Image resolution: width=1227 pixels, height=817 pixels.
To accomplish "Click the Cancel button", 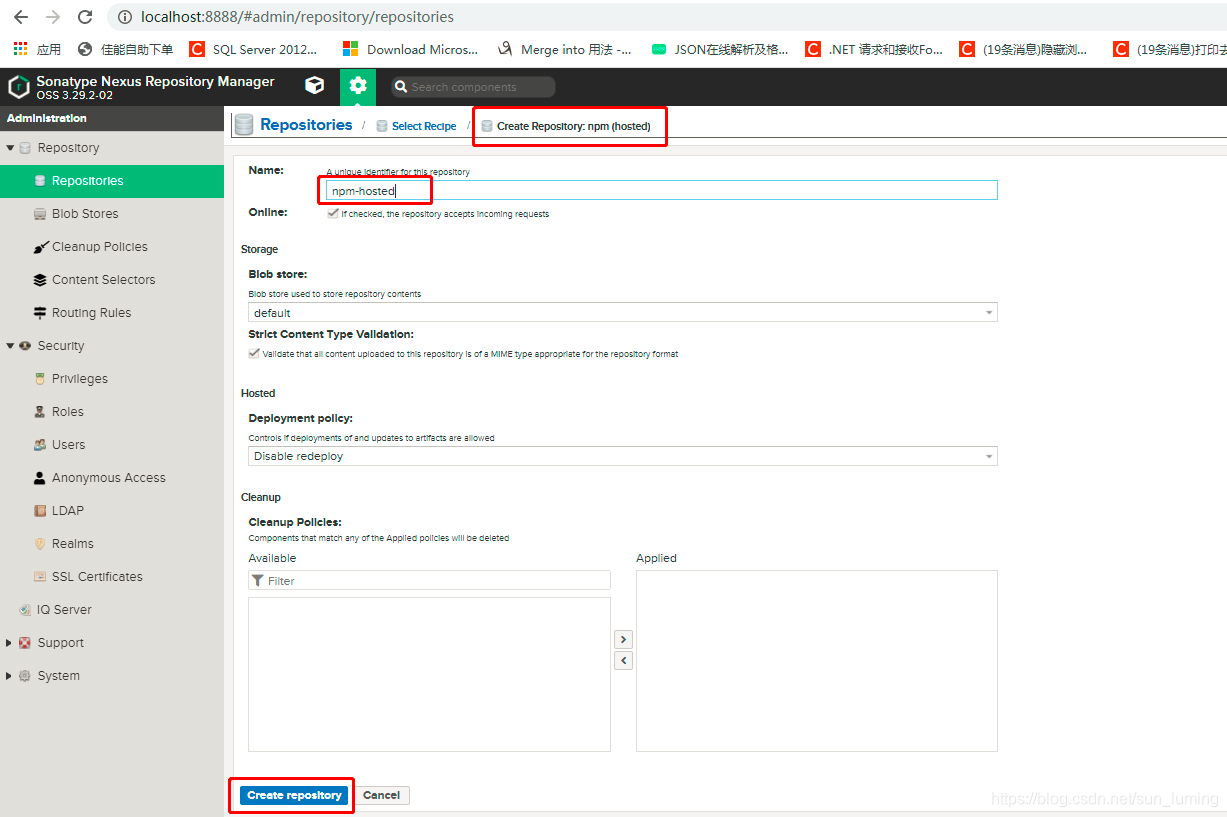I will coord(382,795).
